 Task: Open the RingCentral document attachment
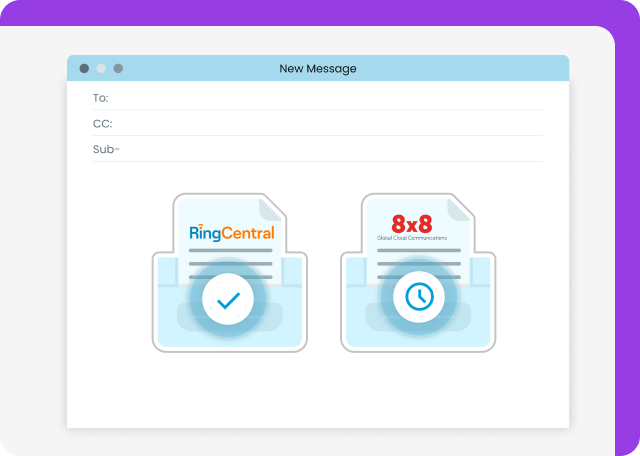tap(230, 272)
